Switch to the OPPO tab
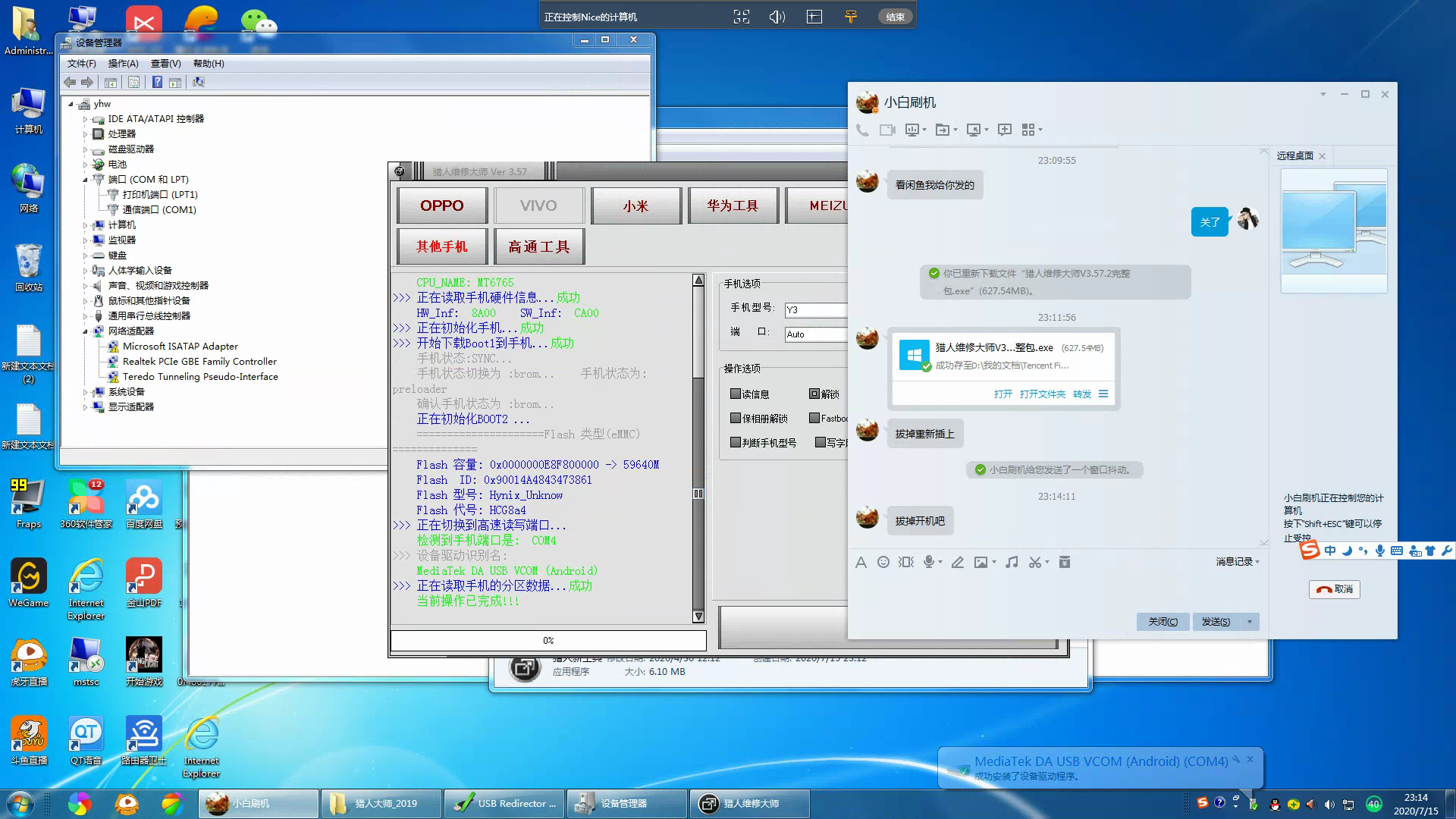 (x=442, y=206)
